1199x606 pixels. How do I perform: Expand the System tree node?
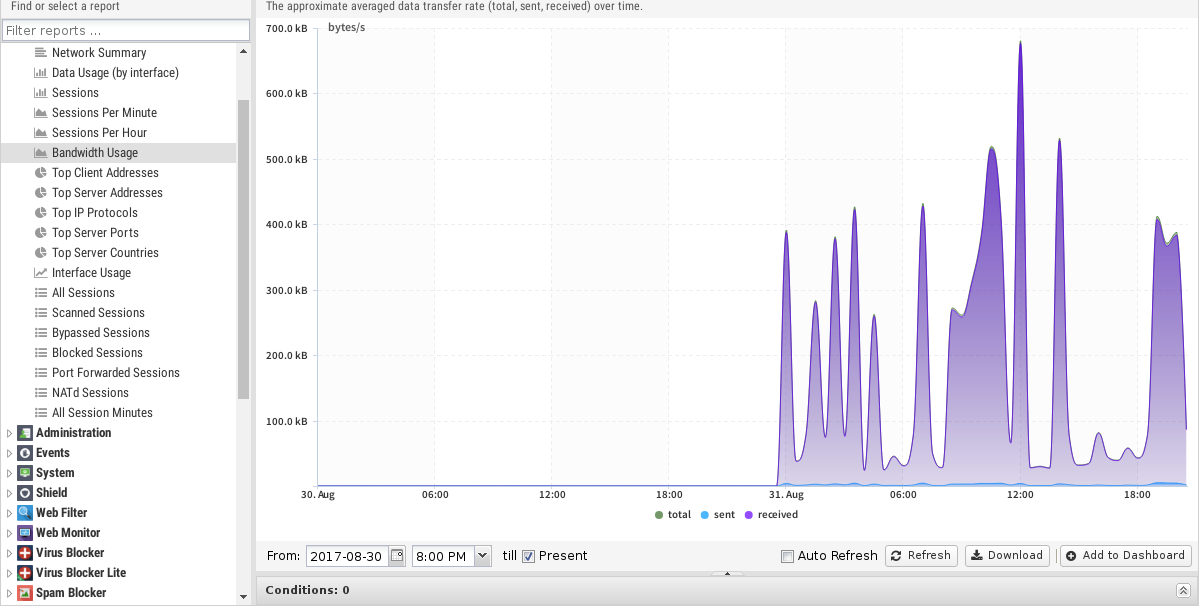click(x=9, y=473)
